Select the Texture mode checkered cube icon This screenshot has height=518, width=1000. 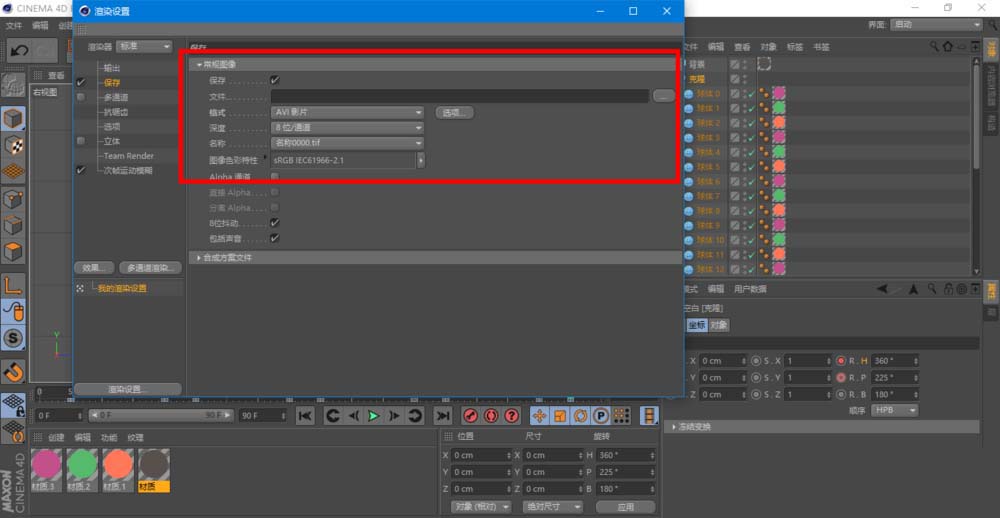[13, 145]
